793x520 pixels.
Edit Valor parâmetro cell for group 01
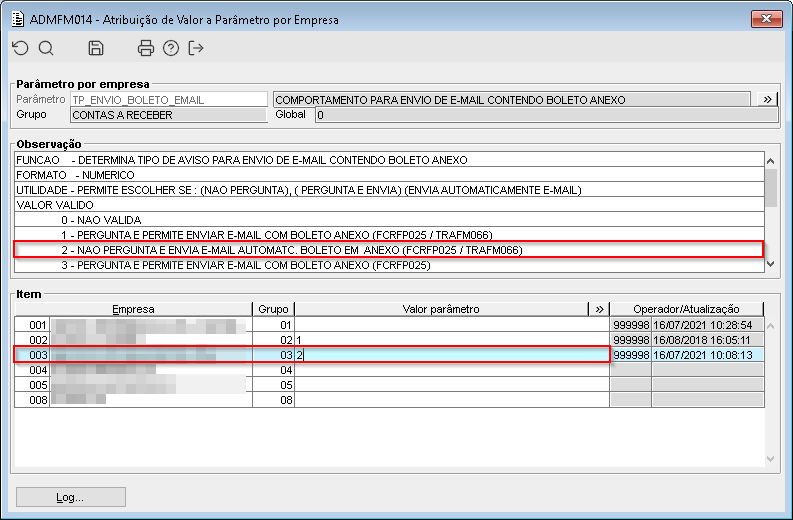tap(452, 325)
